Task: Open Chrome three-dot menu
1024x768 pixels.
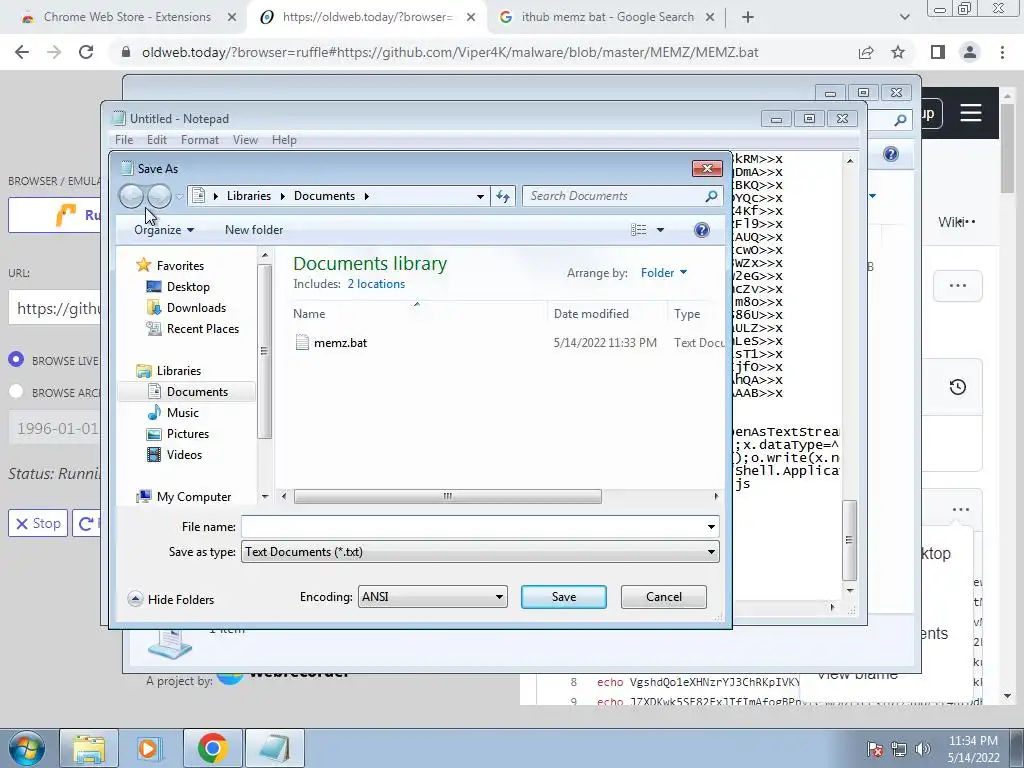Action: [x=1002, y=52]
